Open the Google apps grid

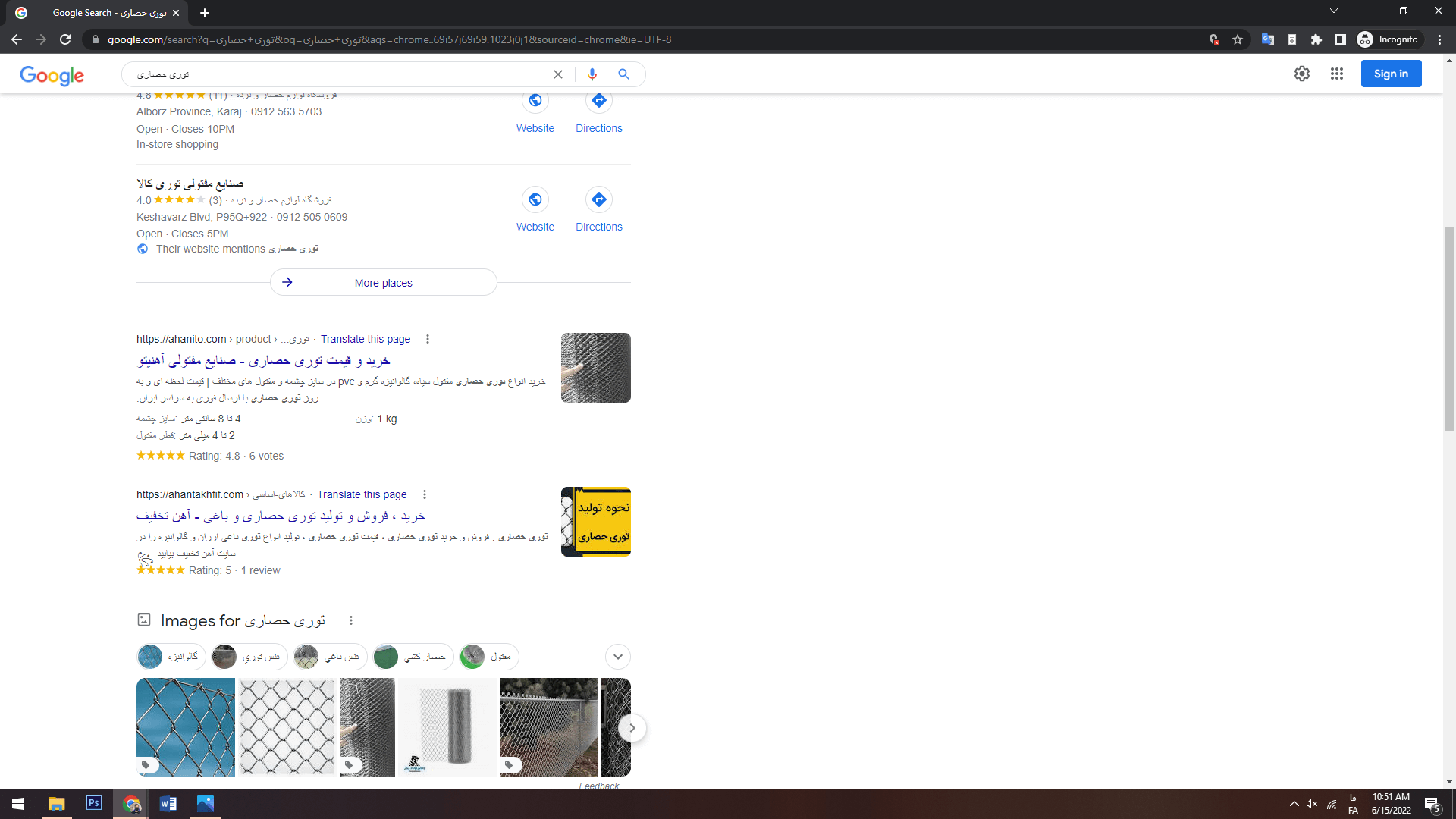coord(1337,74)
